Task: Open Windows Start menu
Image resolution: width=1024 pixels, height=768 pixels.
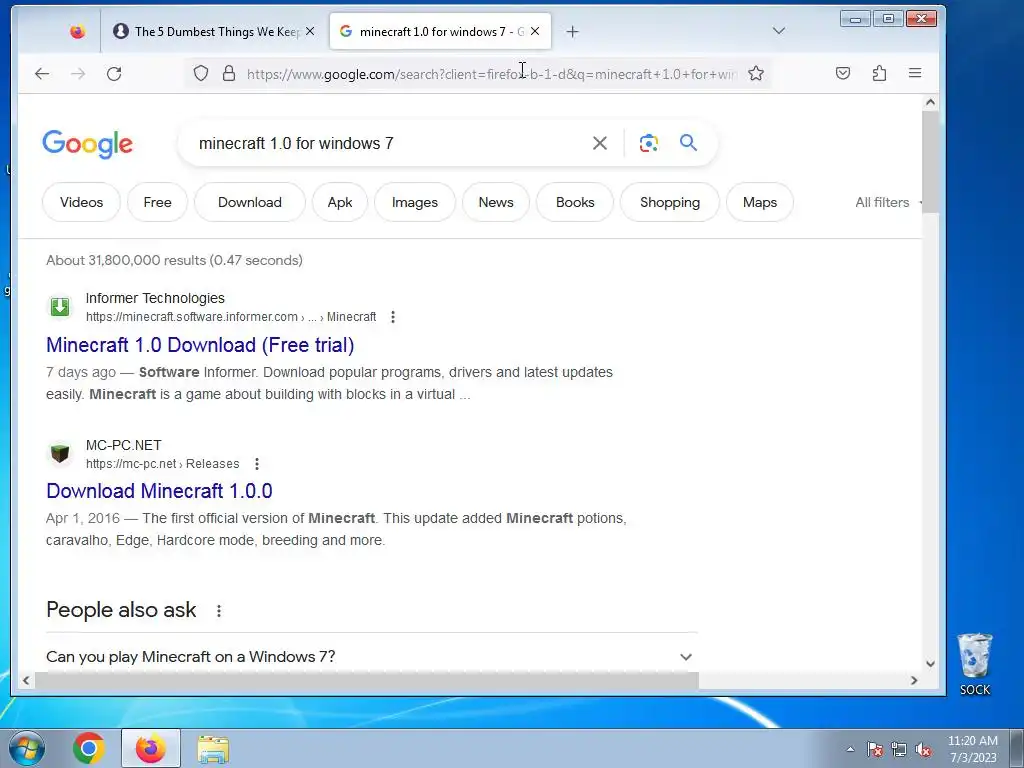Action: [x=27, y=748]
